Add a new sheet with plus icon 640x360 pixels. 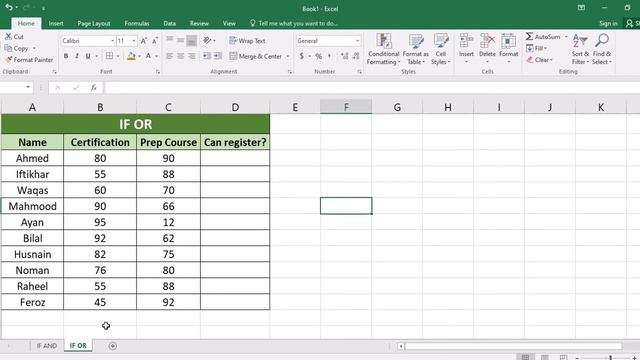[x=113, y=346]
